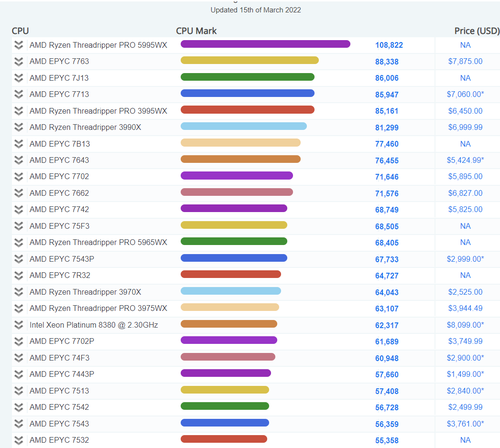
Task: Open the AMD EPYC 7702P CPU link
Action: 62,341
